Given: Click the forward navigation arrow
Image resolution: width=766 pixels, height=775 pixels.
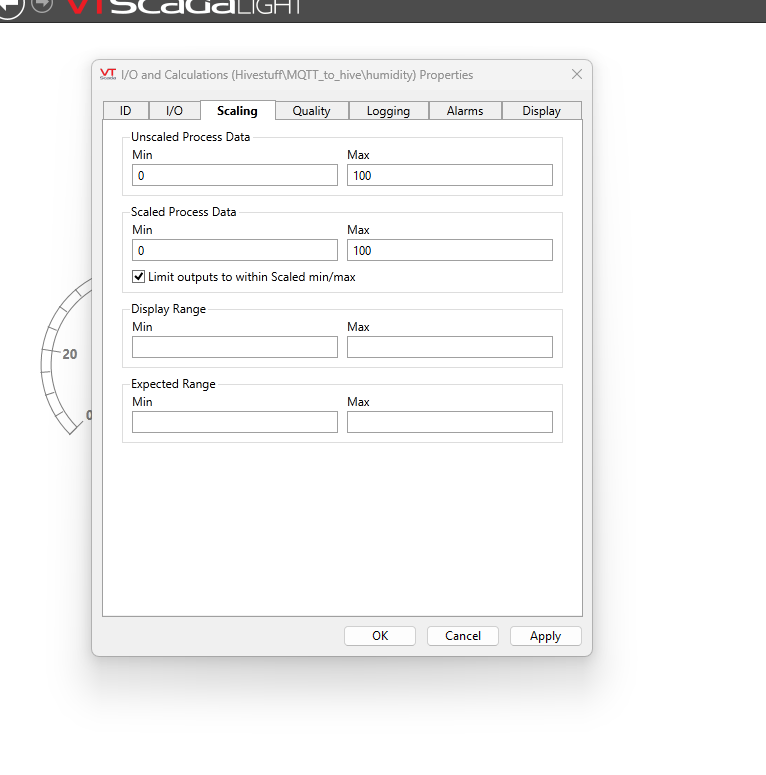Looking at the screenshot, I should 42,4.
